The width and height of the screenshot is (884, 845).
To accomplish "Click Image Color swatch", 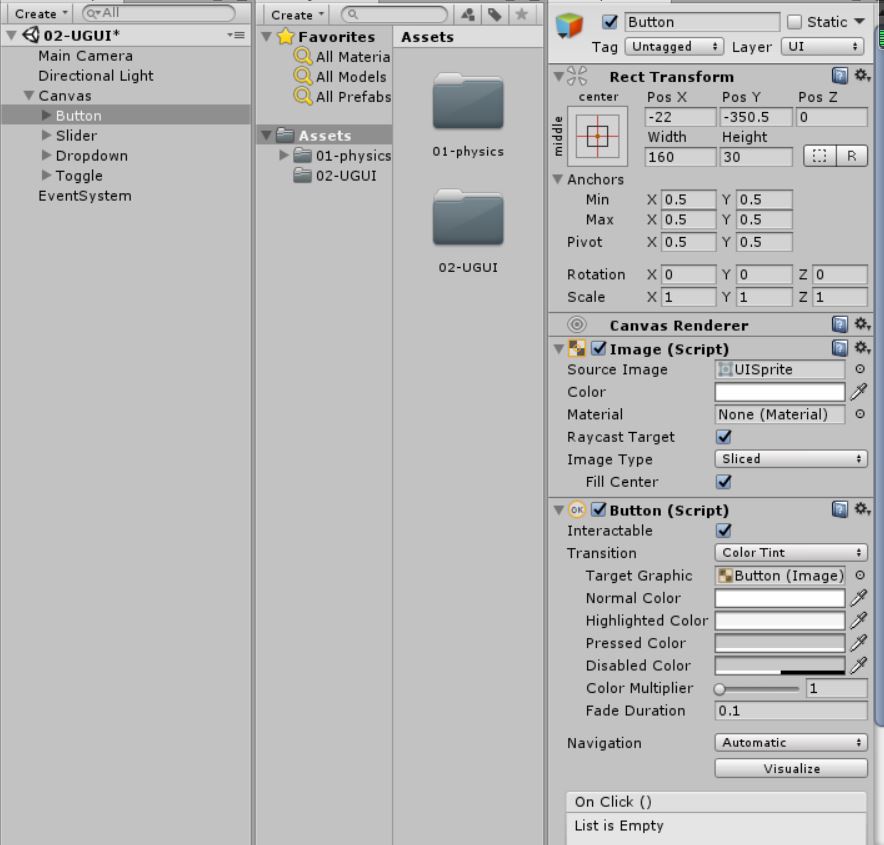I will [780, 391].
